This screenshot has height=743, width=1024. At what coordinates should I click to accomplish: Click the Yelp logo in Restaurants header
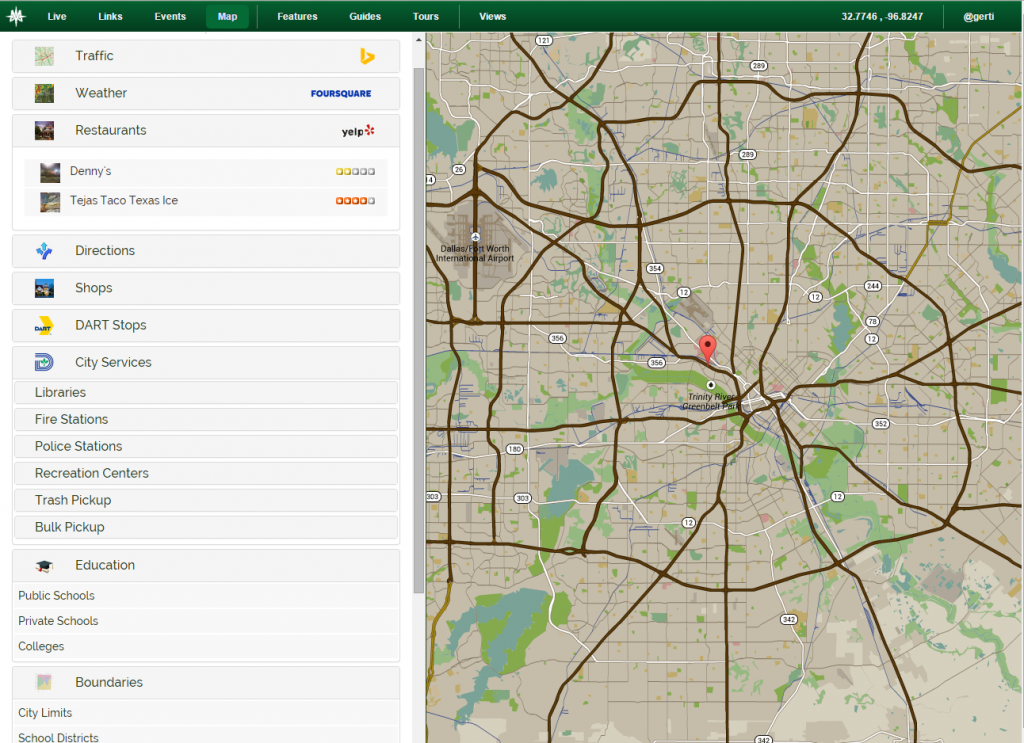click(x=357, y=131)
